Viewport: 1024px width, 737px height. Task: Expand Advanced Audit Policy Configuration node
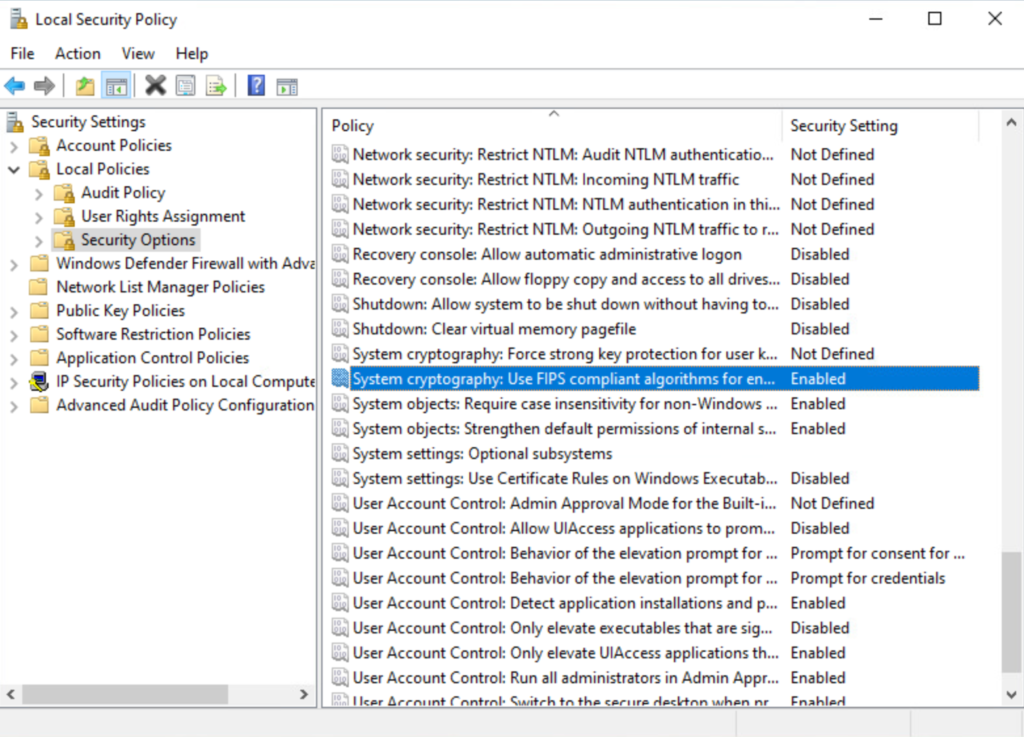pos(14,406)
